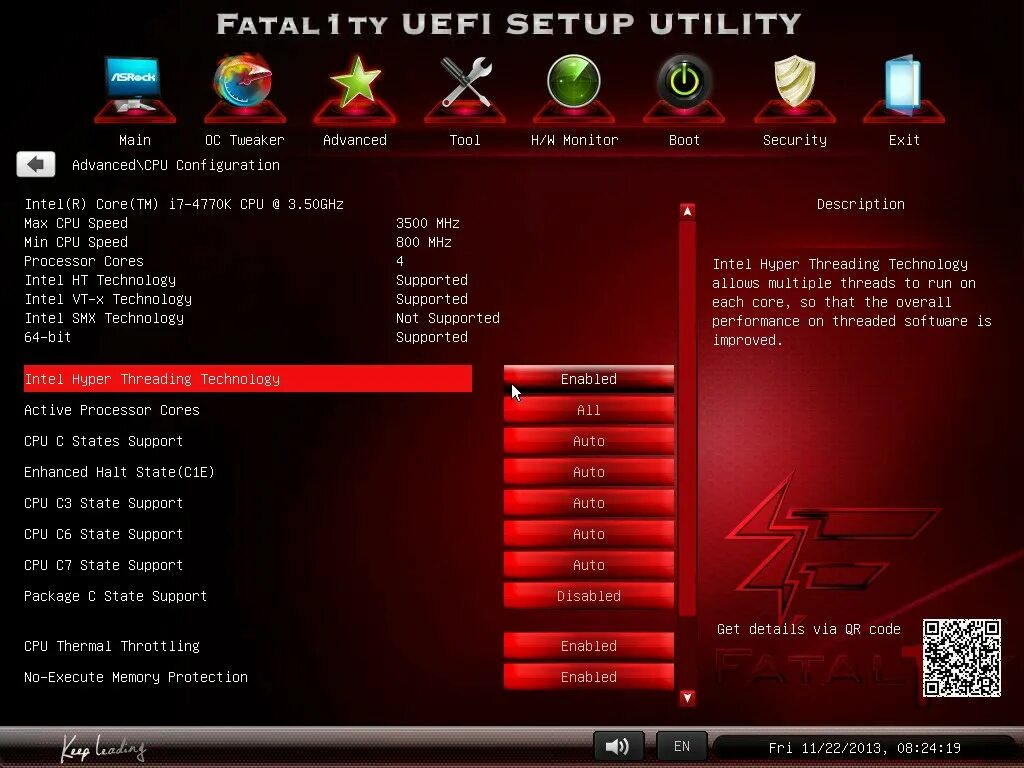Open Hyper Threading Enabled dropdown
The width and height of the screenshot is (1024, 768).
coord(588,379)
